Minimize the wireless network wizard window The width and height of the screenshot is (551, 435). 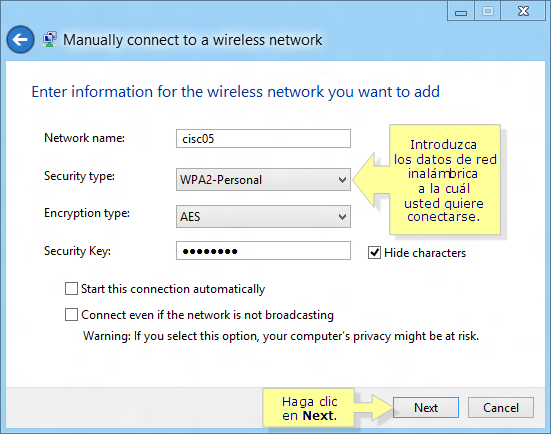[461, 11]
